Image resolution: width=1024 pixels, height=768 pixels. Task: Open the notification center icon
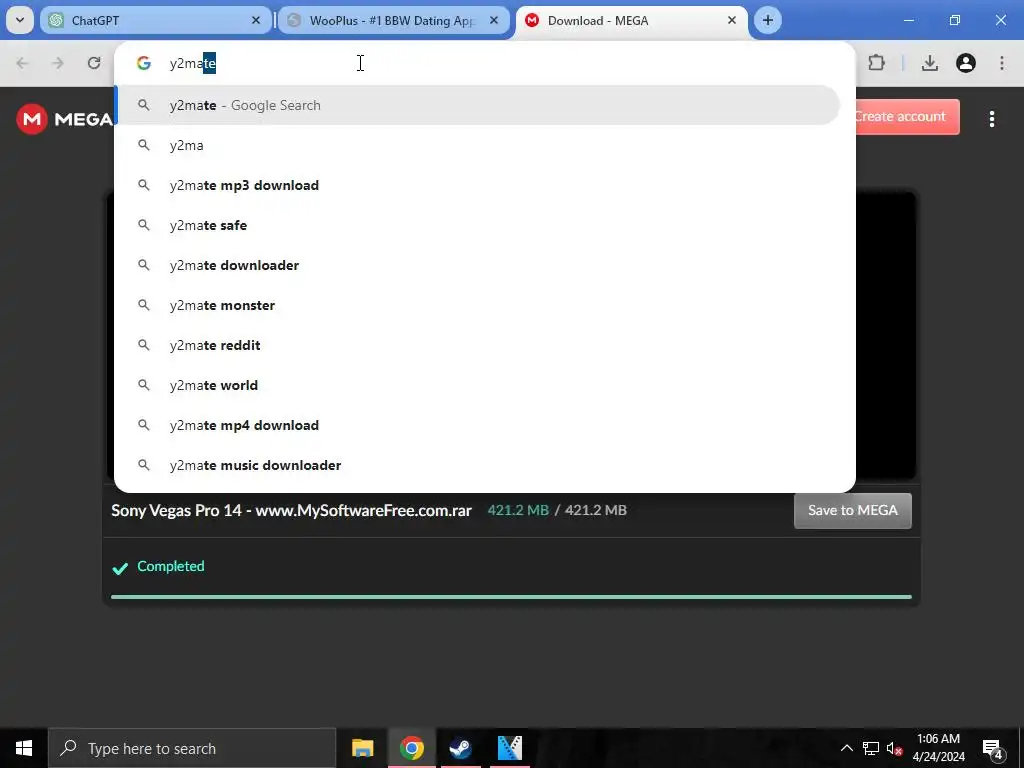tap(992, 748)
